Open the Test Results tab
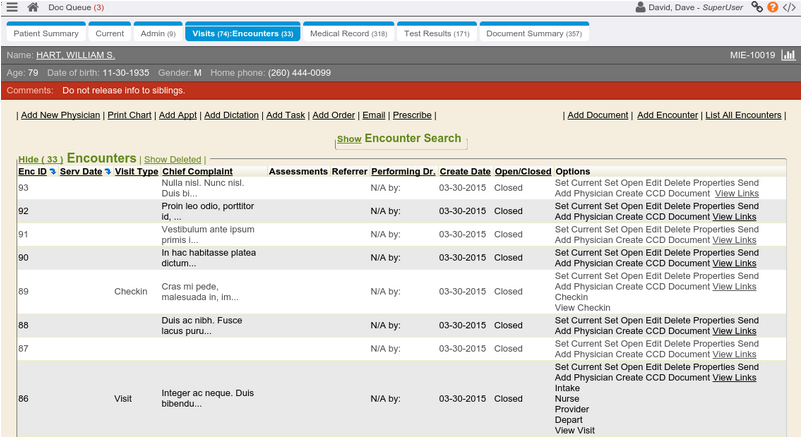Screen dimensions: 802x438 coord(436,34)
